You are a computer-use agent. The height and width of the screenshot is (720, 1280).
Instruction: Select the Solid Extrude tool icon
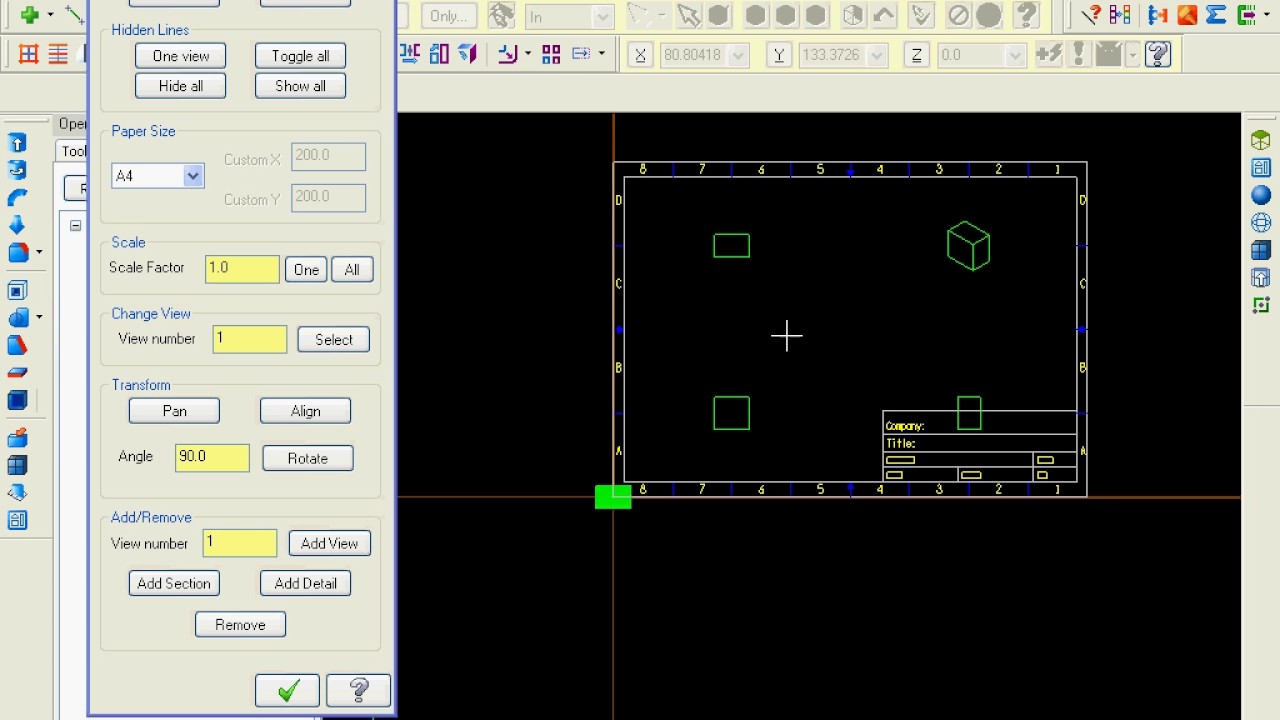[x=17, y=143]
